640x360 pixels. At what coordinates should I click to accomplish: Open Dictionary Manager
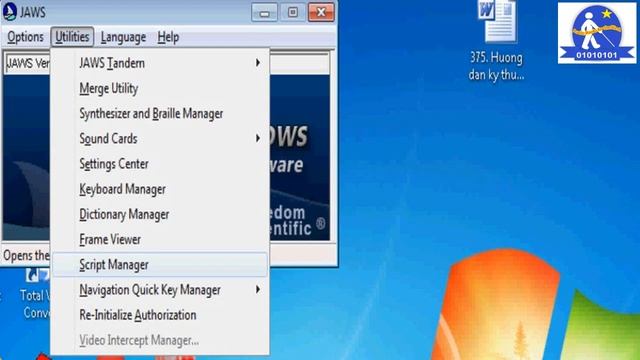pyautogui.click(x=160, y=214)
